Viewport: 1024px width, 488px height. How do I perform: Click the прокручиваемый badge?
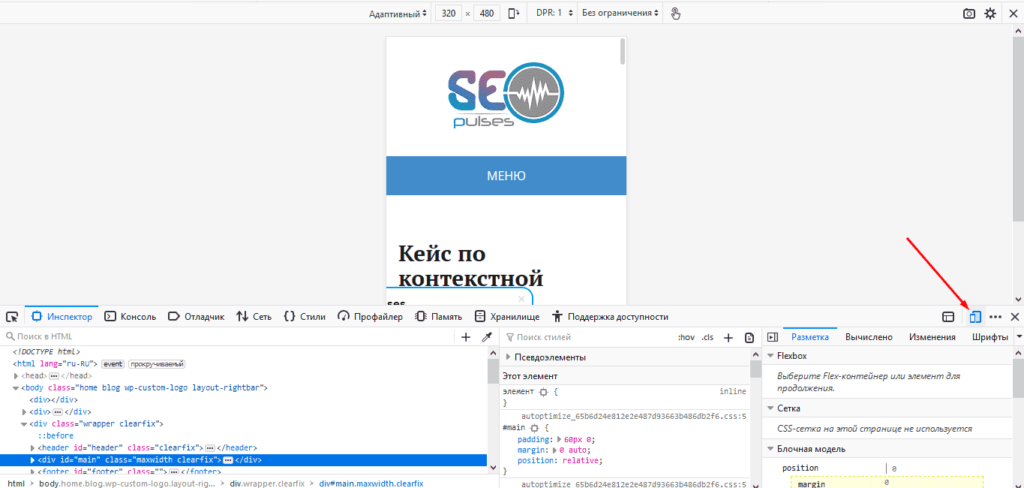157,364
